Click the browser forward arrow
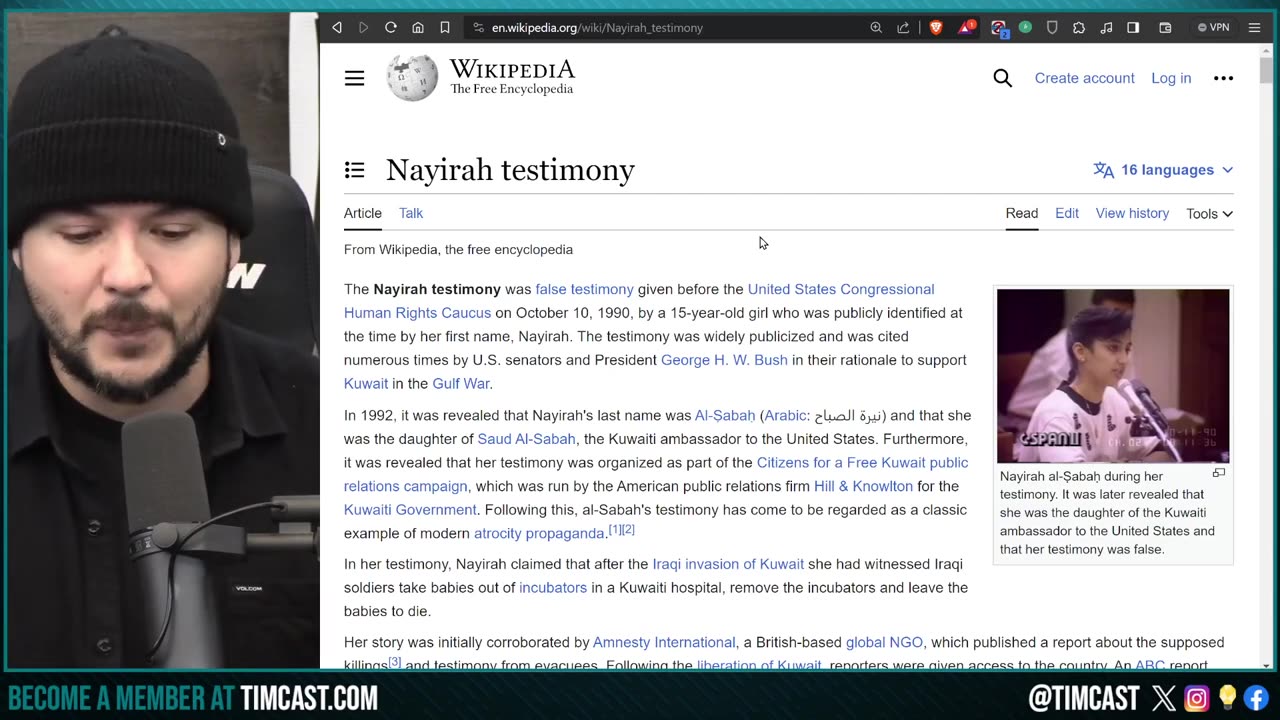1280x720 pixels. tap(364, 28)
